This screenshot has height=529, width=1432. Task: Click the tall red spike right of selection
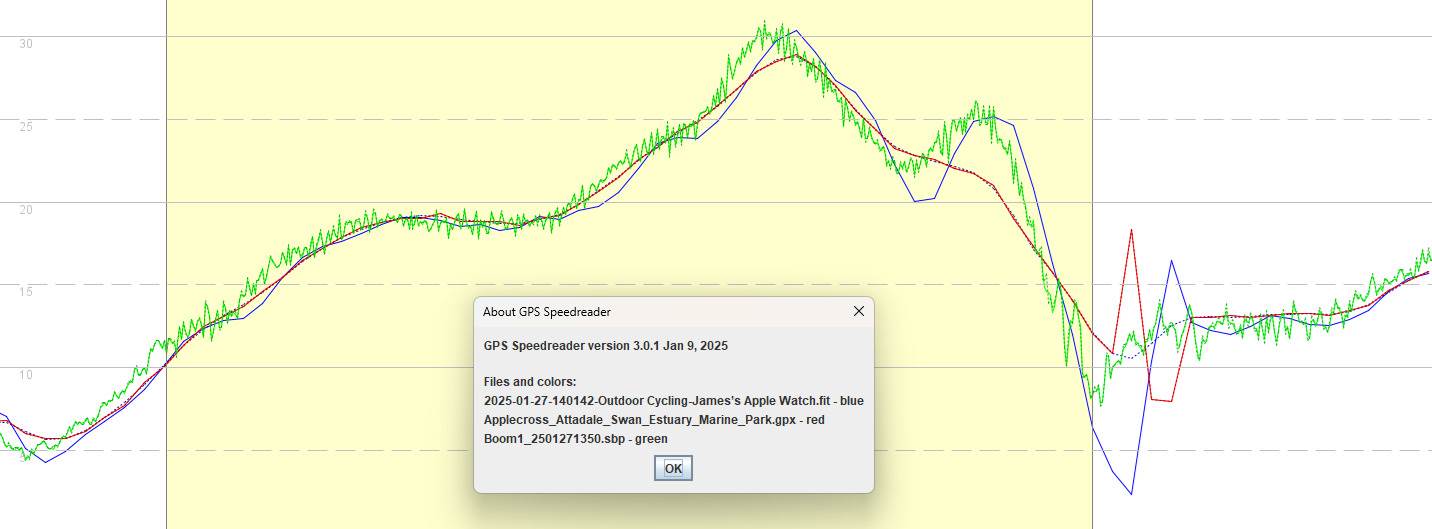(x=1131, y=230)
